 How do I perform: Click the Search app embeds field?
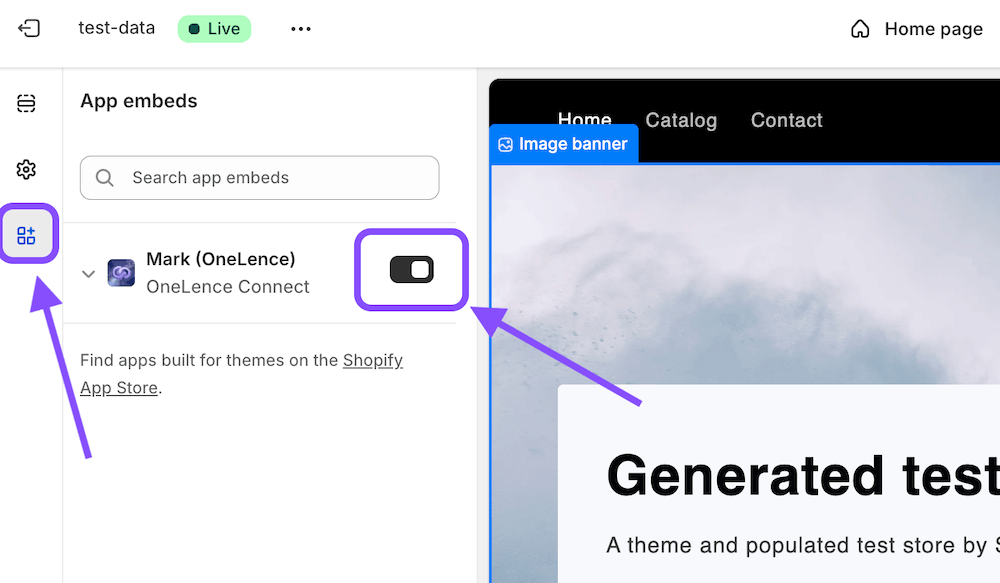[x=259, y=177]
